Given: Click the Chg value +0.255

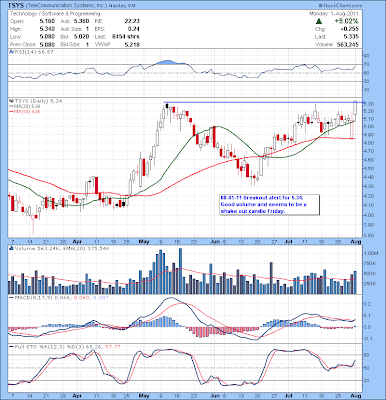Looking at the screenshot, I should [x=351, y=29].
